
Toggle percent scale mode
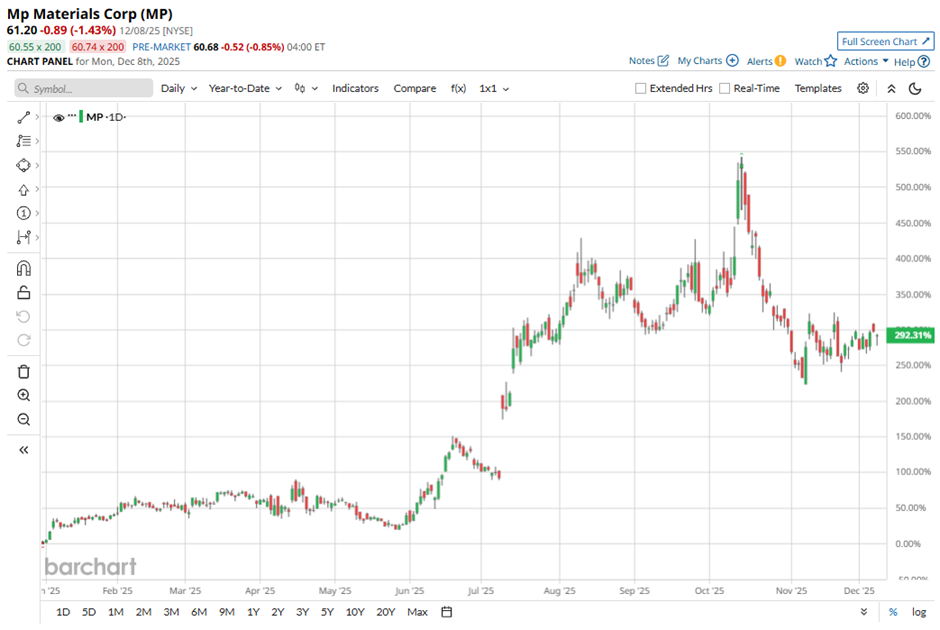(x=893, y=612)
